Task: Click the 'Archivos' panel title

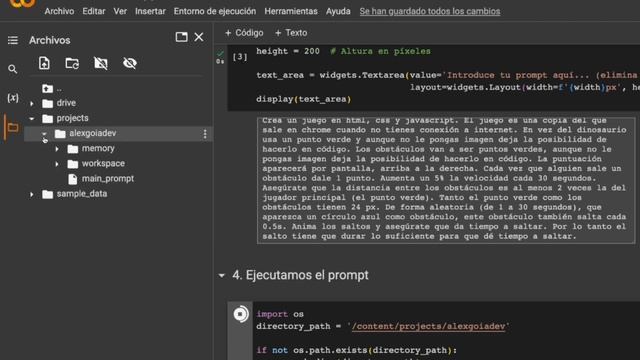Action: coord(49,40)
